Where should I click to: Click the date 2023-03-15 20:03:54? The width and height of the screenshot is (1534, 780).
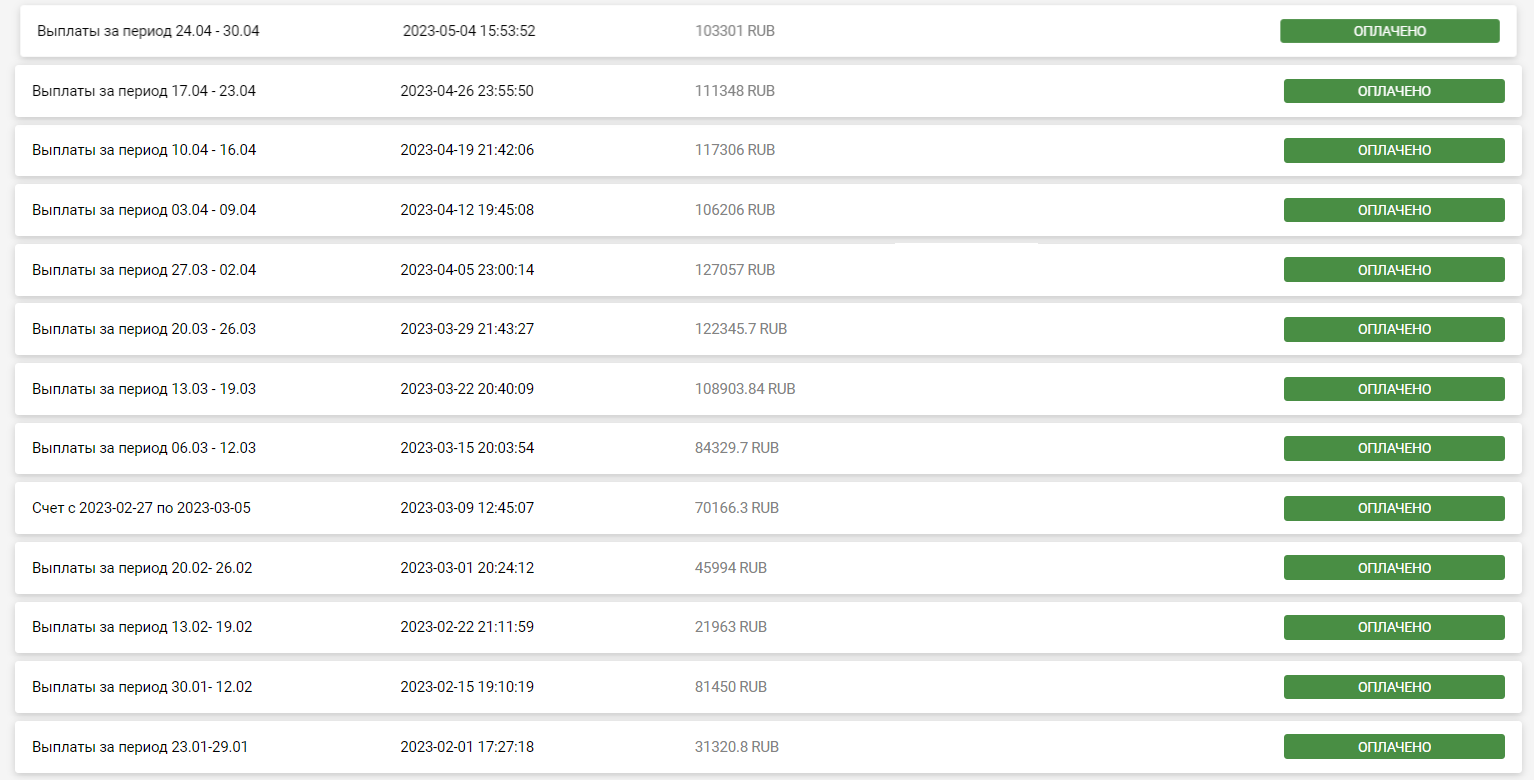coord(467,448)
